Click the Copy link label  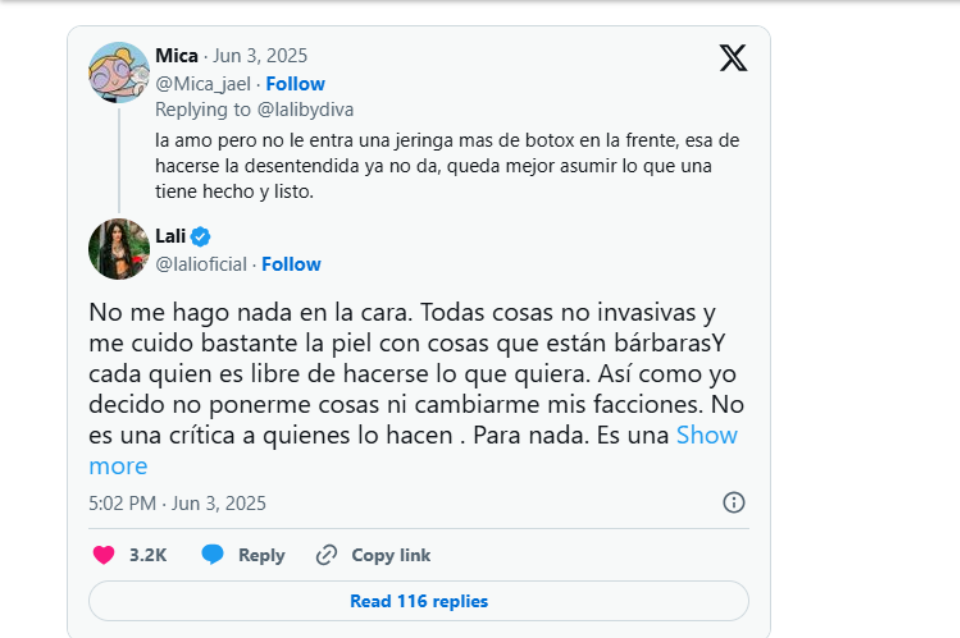391,555
